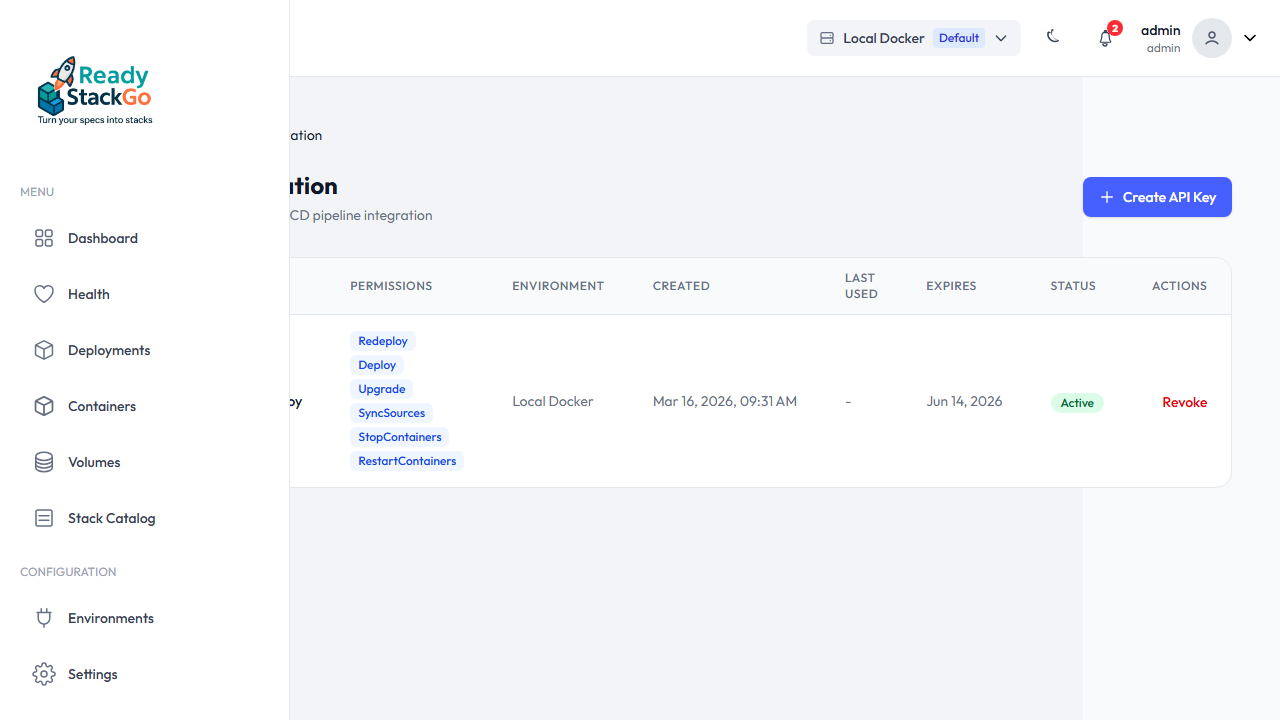Screen dimensions: 1280x720
Task: Toggle dark mode with the moon icon
Action: (x=1052, y=36)
